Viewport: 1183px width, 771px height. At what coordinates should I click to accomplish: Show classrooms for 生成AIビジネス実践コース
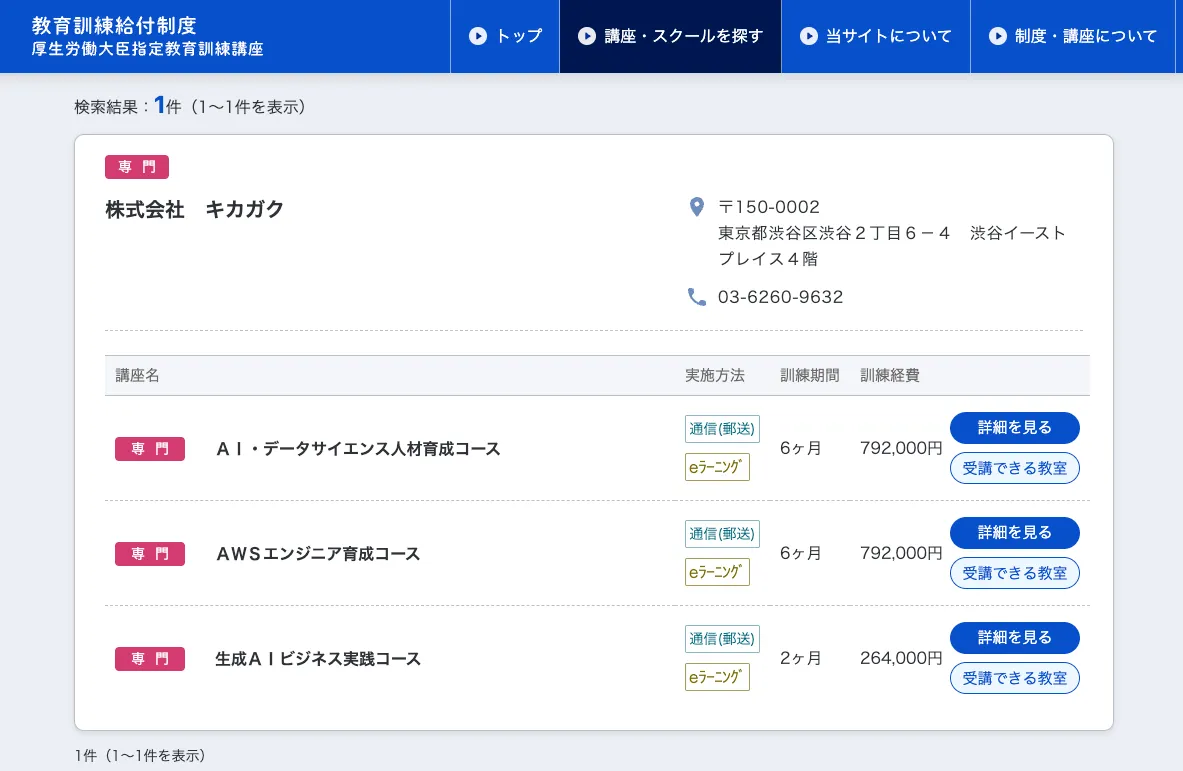click(x=1015, y=678)
